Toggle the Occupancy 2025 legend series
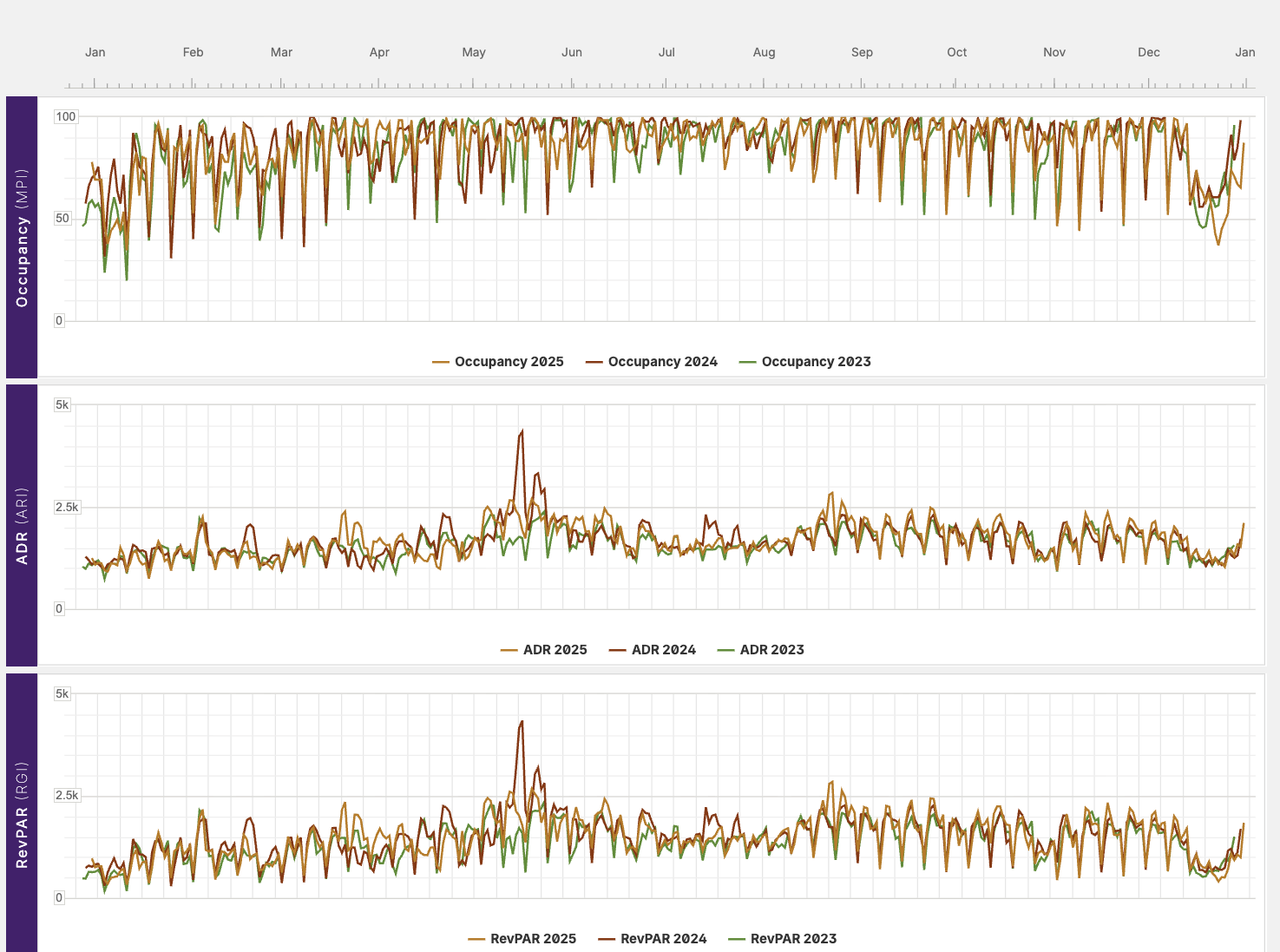Image resolution: width=1280 pixels, height=952 pixels. (x=498, y=362)
